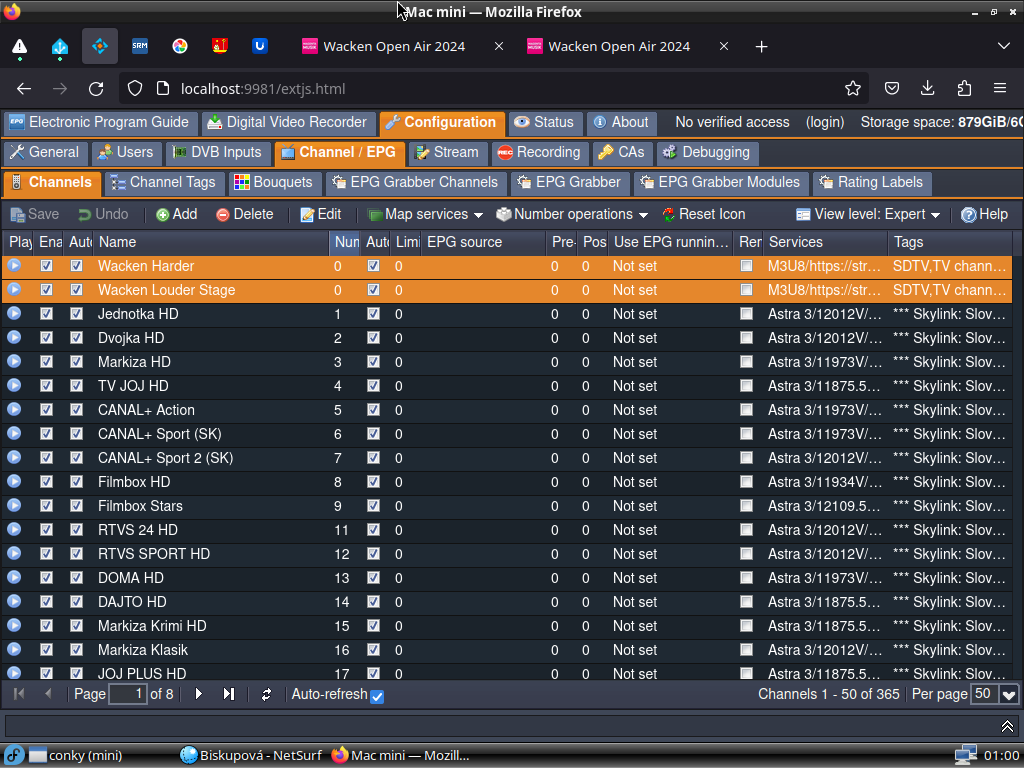Open the Firefox extensions puzzle icon
This screenshot has height=768, width=1024.
964,89
